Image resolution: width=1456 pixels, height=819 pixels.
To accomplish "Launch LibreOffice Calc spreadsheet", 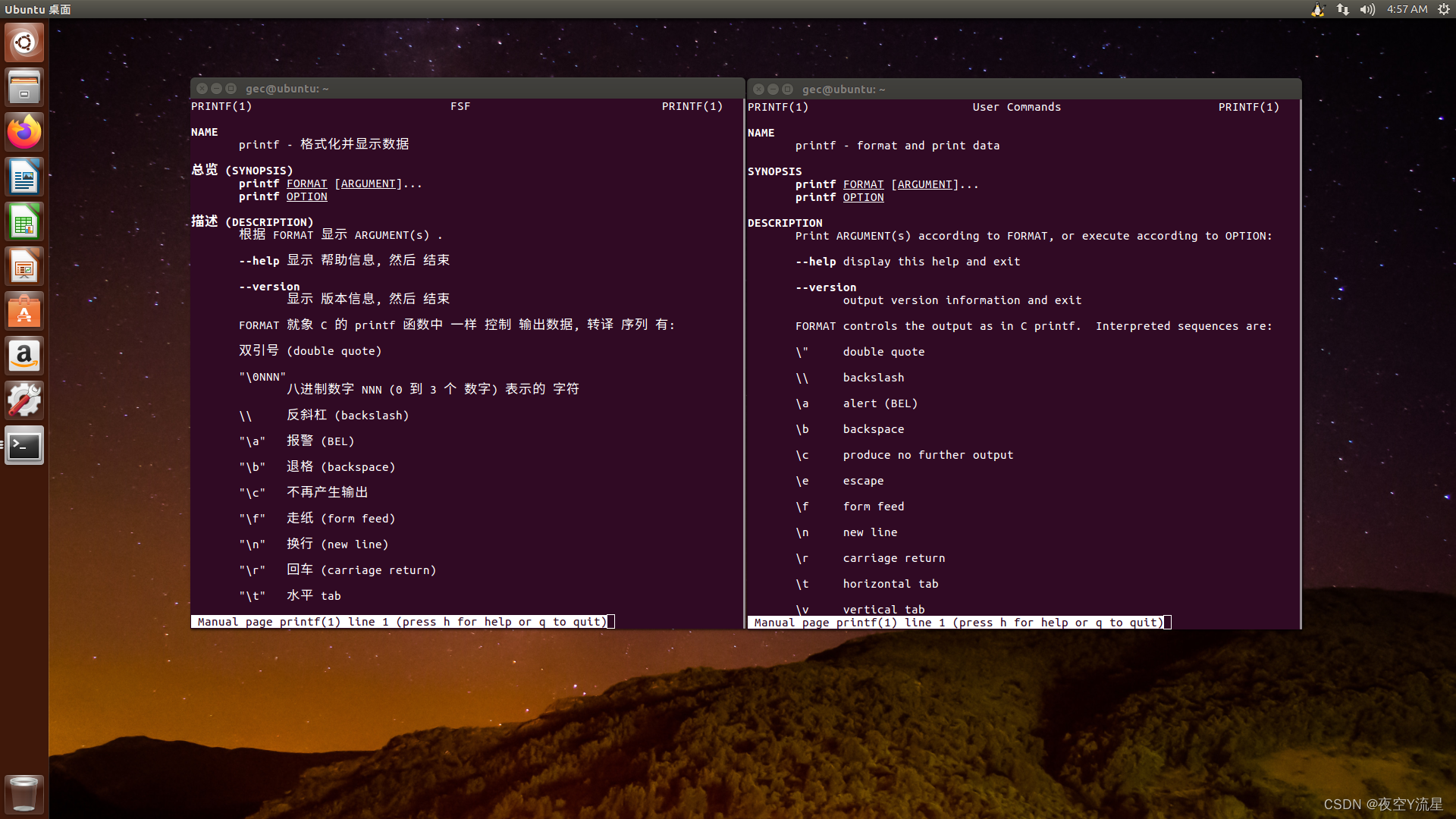I will 24,221.
